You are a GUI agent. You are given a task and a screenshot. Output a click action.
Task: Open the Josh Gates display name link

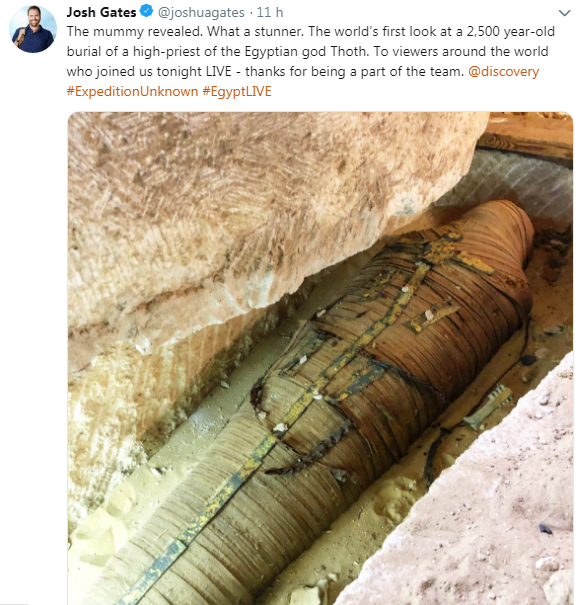[x=101, y=12]
